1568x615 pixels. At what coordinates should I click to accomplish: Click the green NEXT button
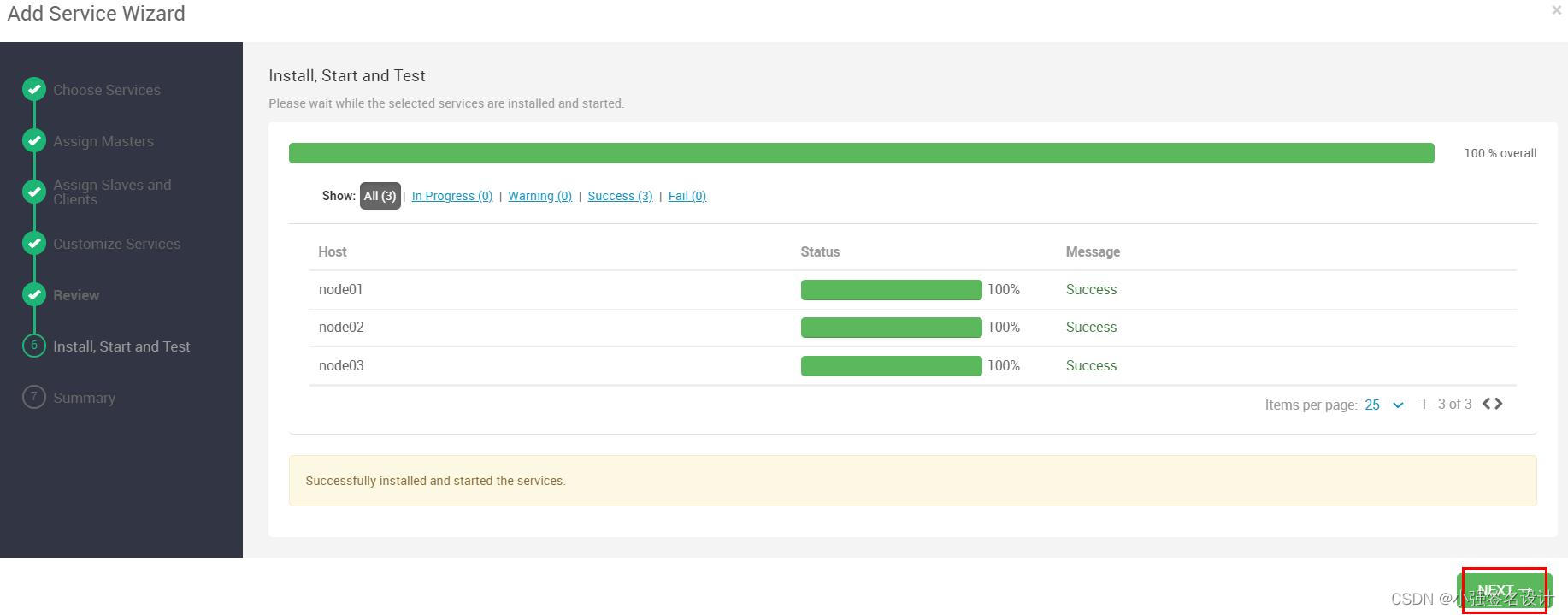coord(1505,590)
